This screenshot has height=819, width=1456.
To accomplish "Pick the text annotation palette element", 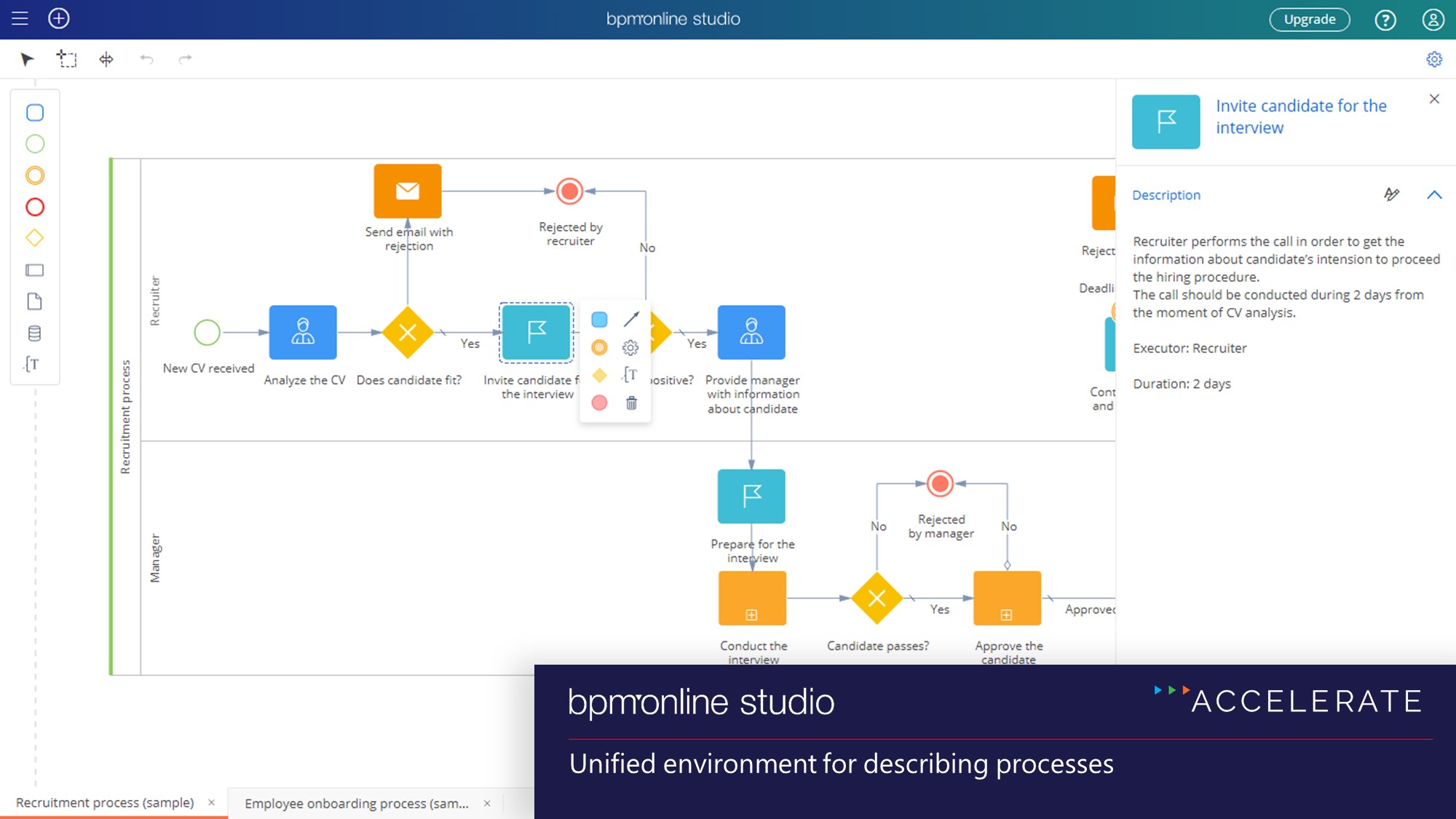I will coord(32,364).
